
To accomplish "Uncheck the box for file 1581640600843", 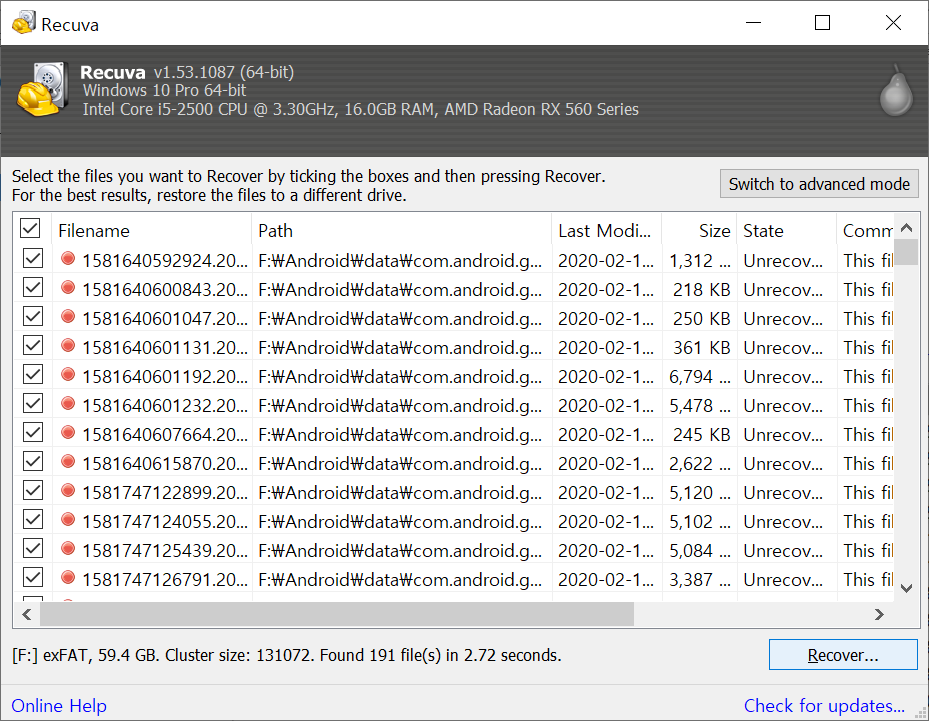I will pos(33,287).
